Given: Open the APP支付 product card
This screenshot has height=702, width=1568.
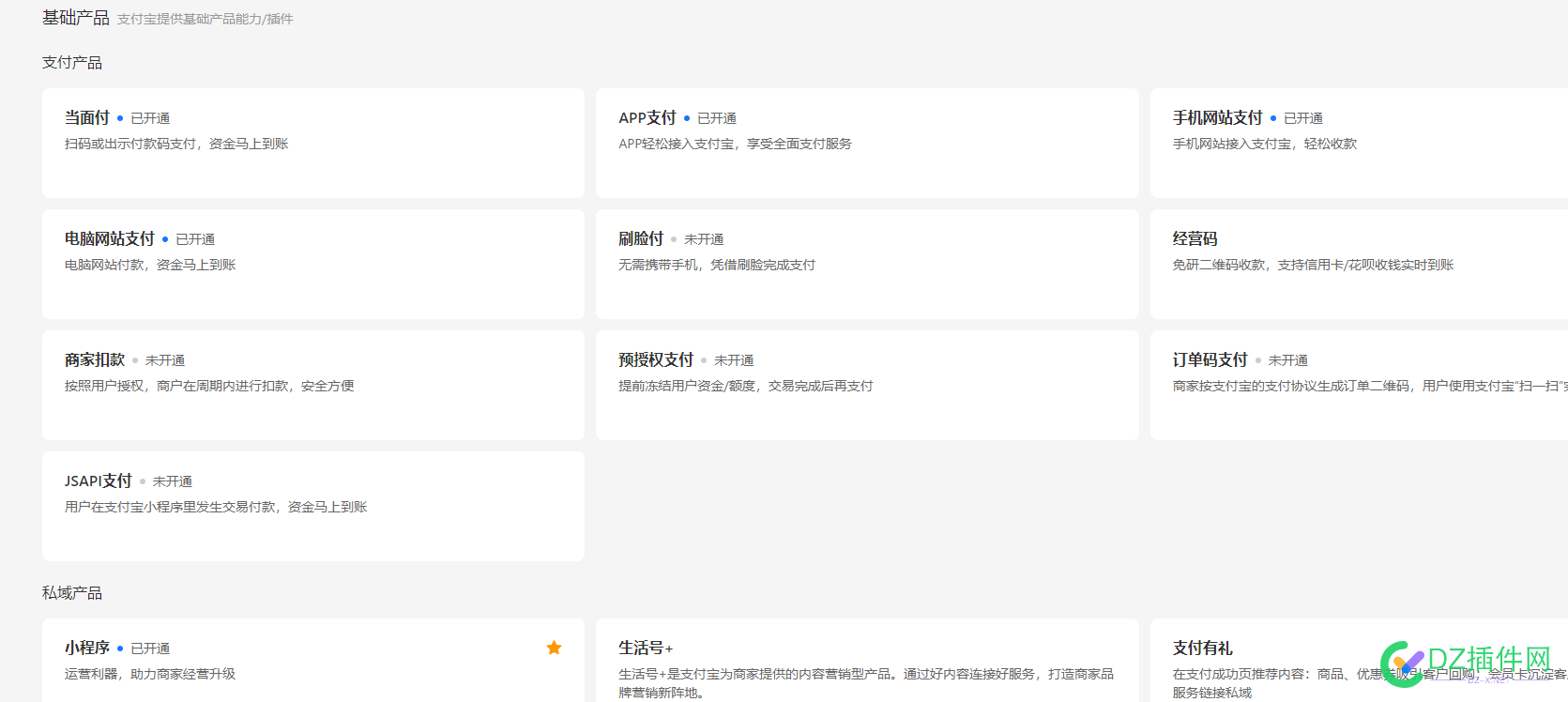Looking at the screenshot, I should pyautogui.click(x=867, y=143).
